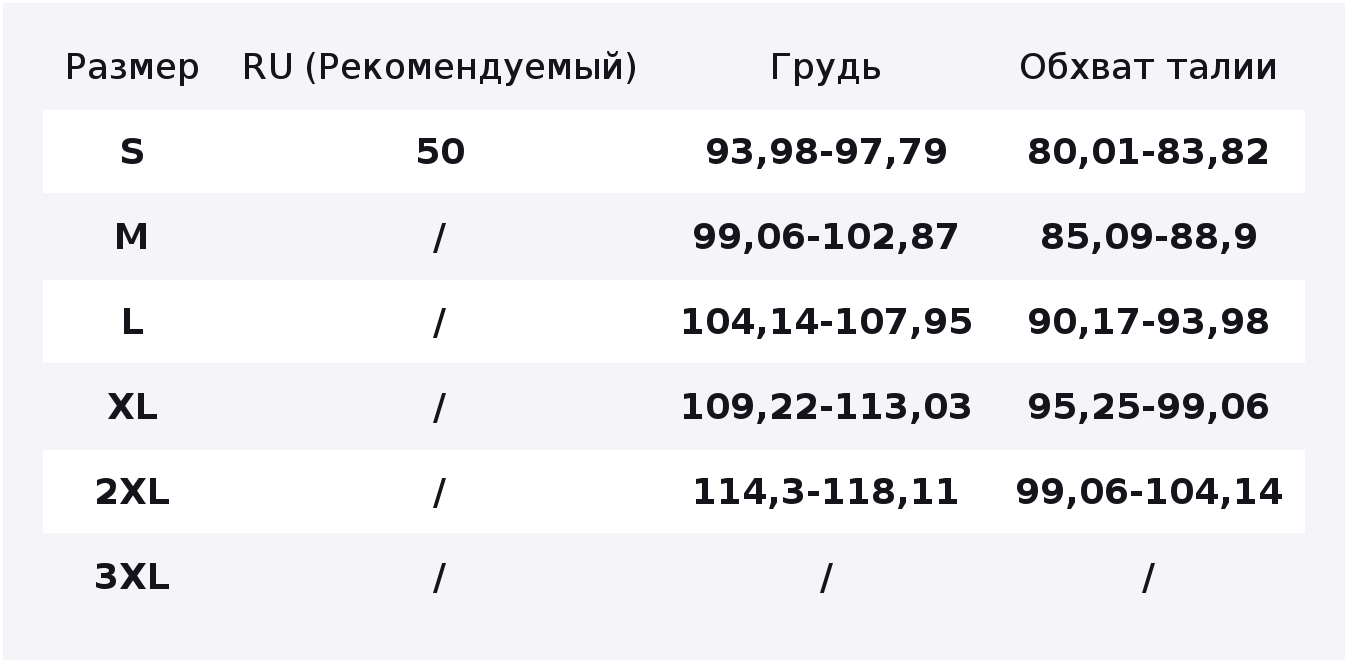The height and width of the screenshot is (663, 1348).
Task: Click chest value 93,98-97,79
Action: pos(826,152)
